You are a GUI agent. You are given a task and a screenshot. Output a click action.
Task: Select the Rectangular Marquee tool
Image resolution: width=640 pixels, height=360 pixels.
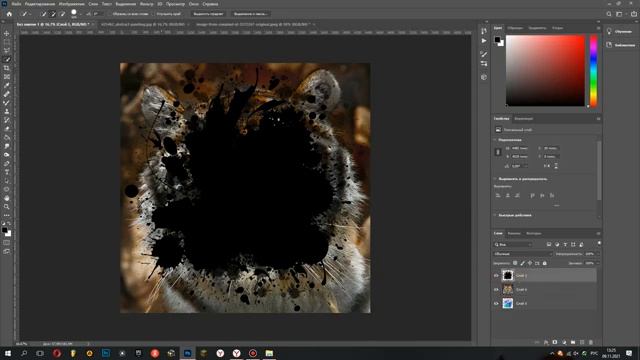7,42
